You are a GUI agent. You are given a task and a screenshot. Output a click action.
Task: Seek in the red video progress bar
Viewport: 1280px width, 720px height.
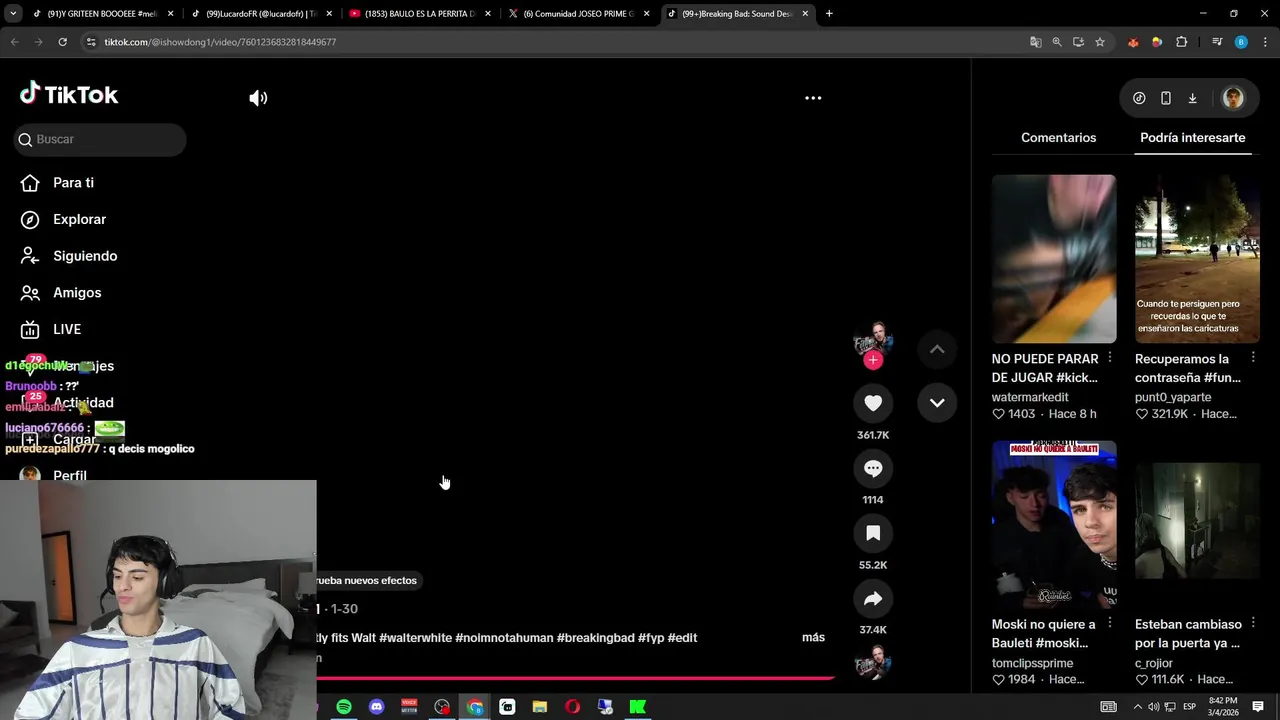click(575, 678)
